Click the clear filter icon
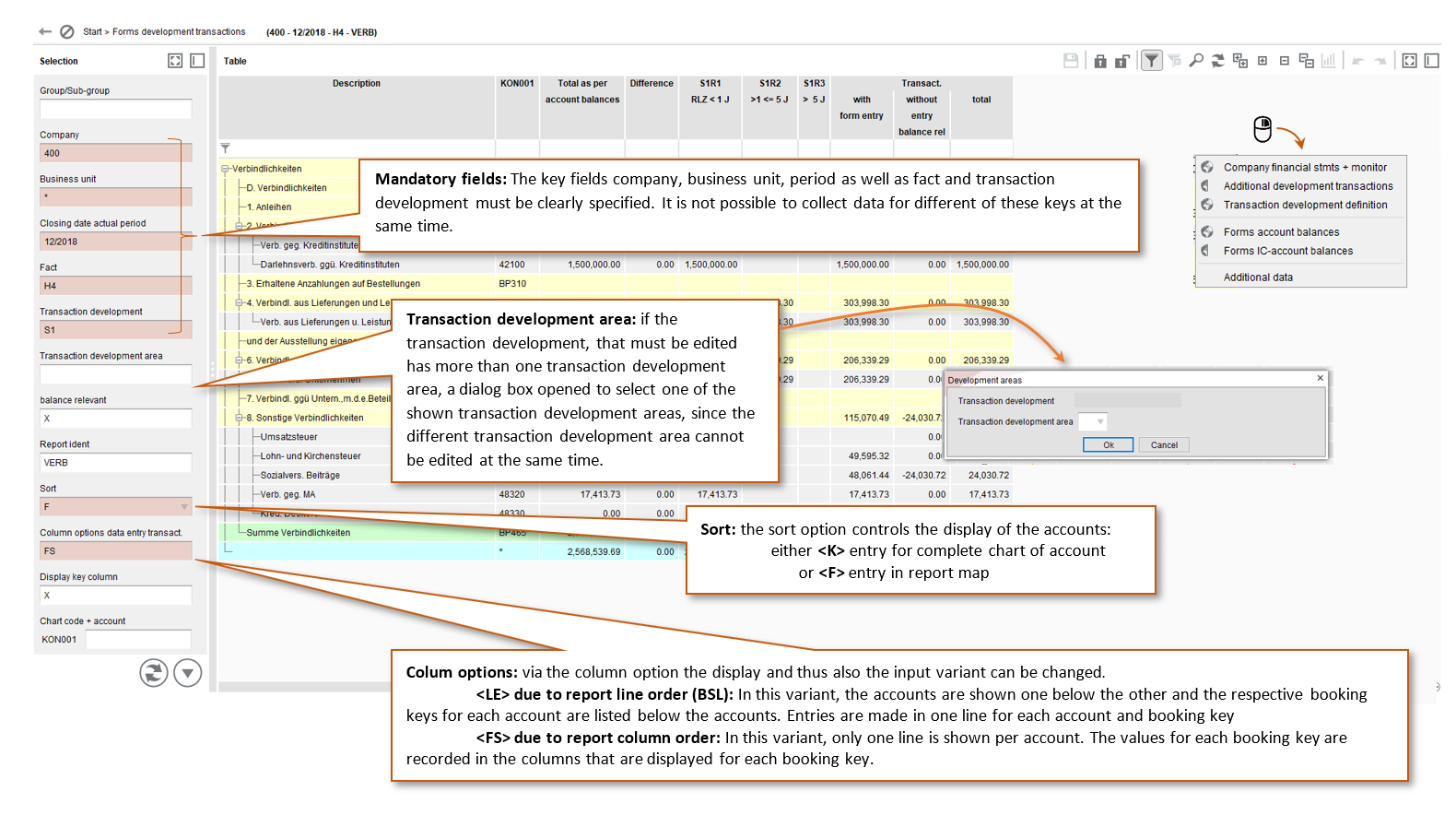 [x=1174, y=61]
